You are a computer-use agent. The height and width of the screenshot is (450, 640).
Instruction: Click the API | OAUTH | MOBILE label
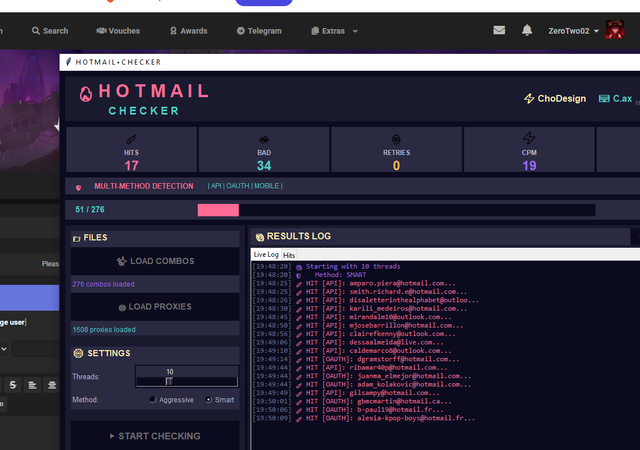coord(245,186)
